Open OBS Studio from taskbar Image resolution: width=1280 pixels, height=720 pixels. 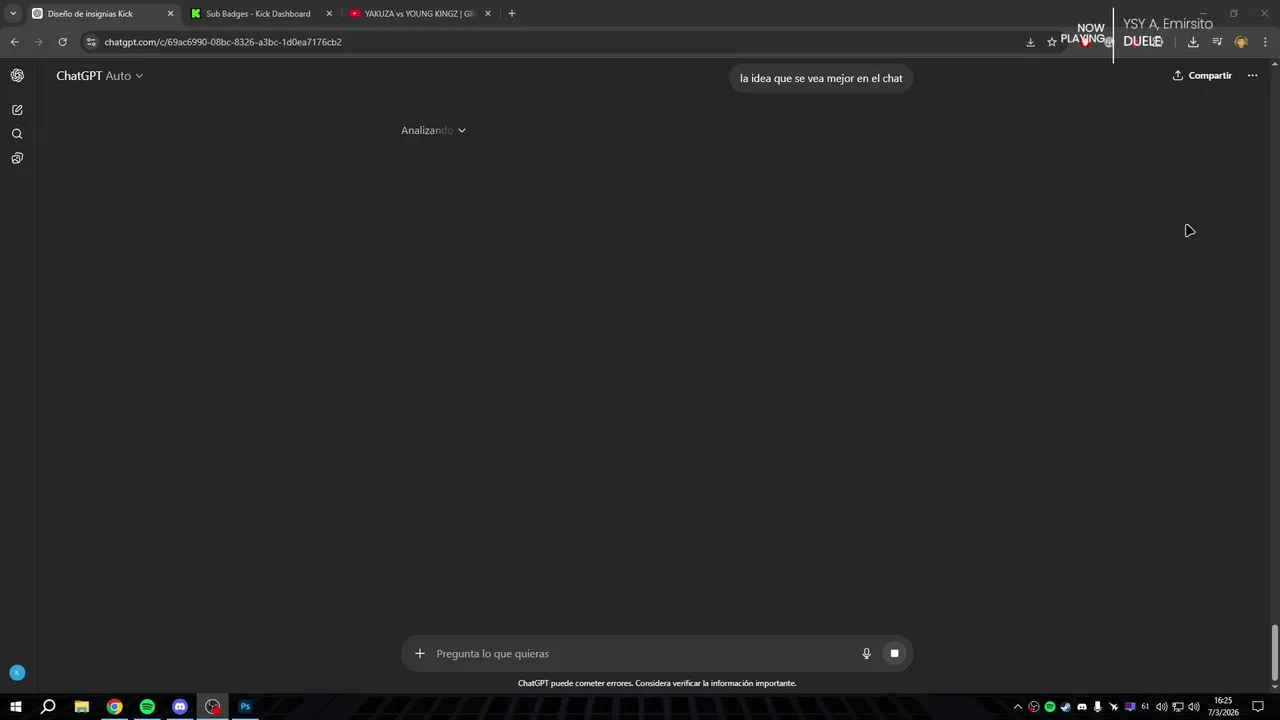click(213, 707)
